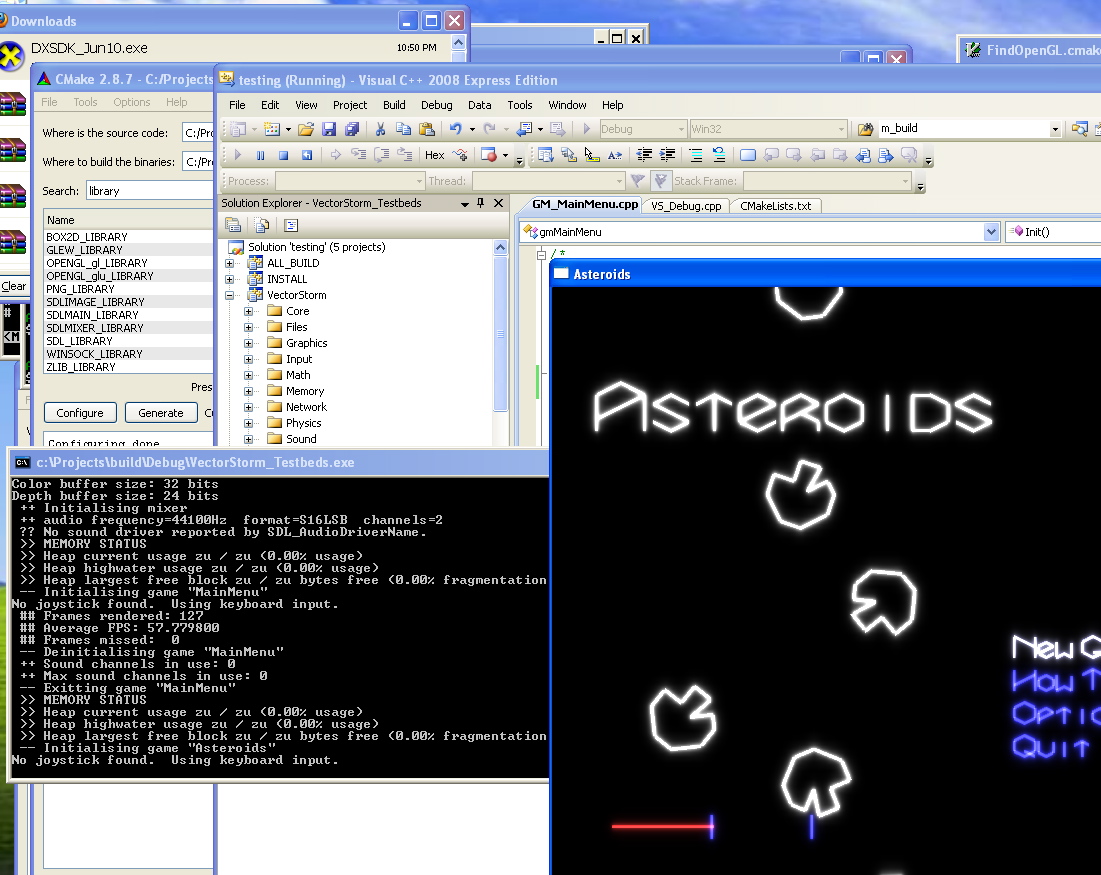1101x875 pixels.
Task: Click the Navigate Backward icon
Action: [x=524, y=129]
